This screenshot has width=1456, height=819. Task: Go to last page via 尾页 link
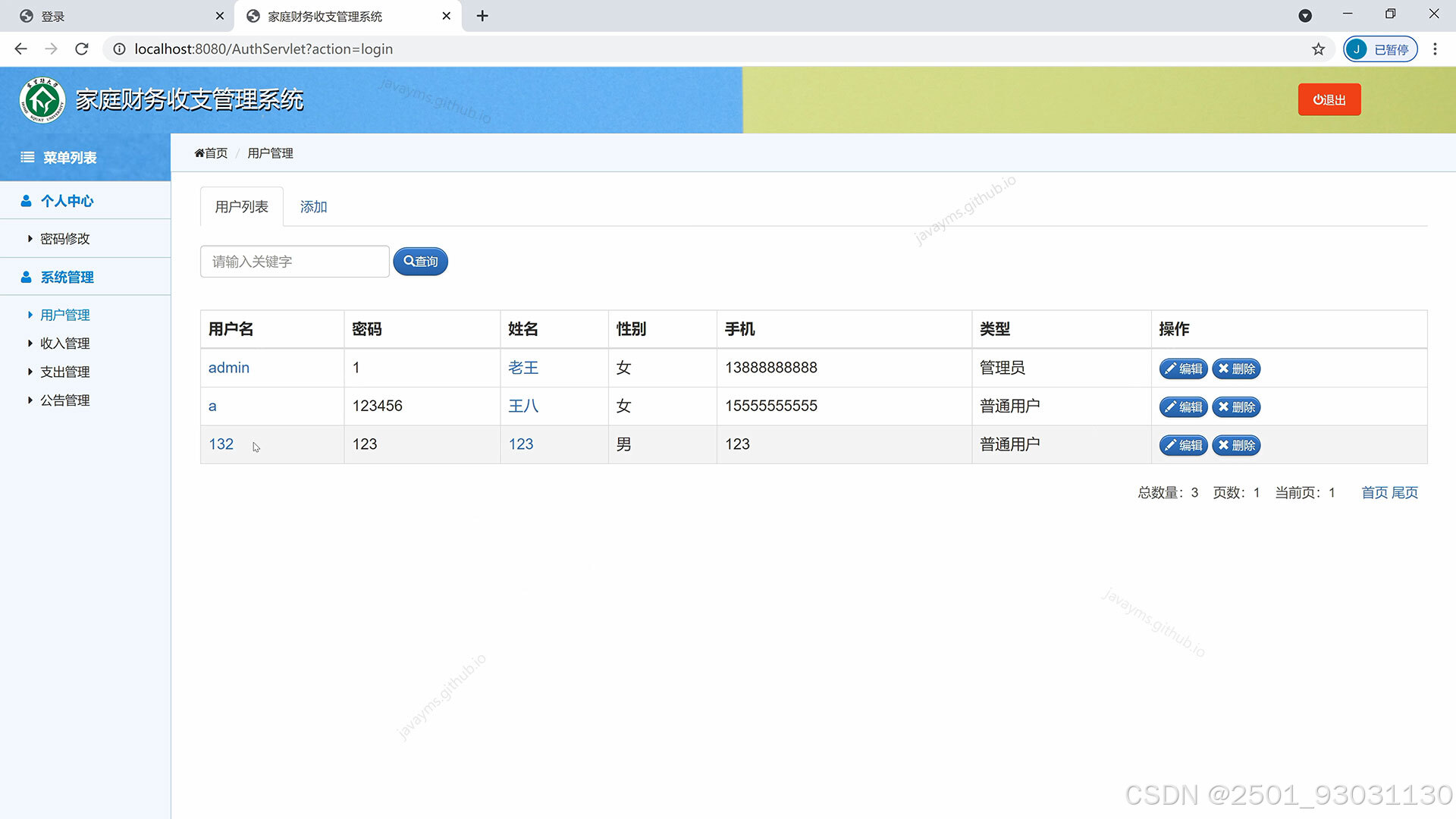pyautogui.click(x=1404, y=493)
